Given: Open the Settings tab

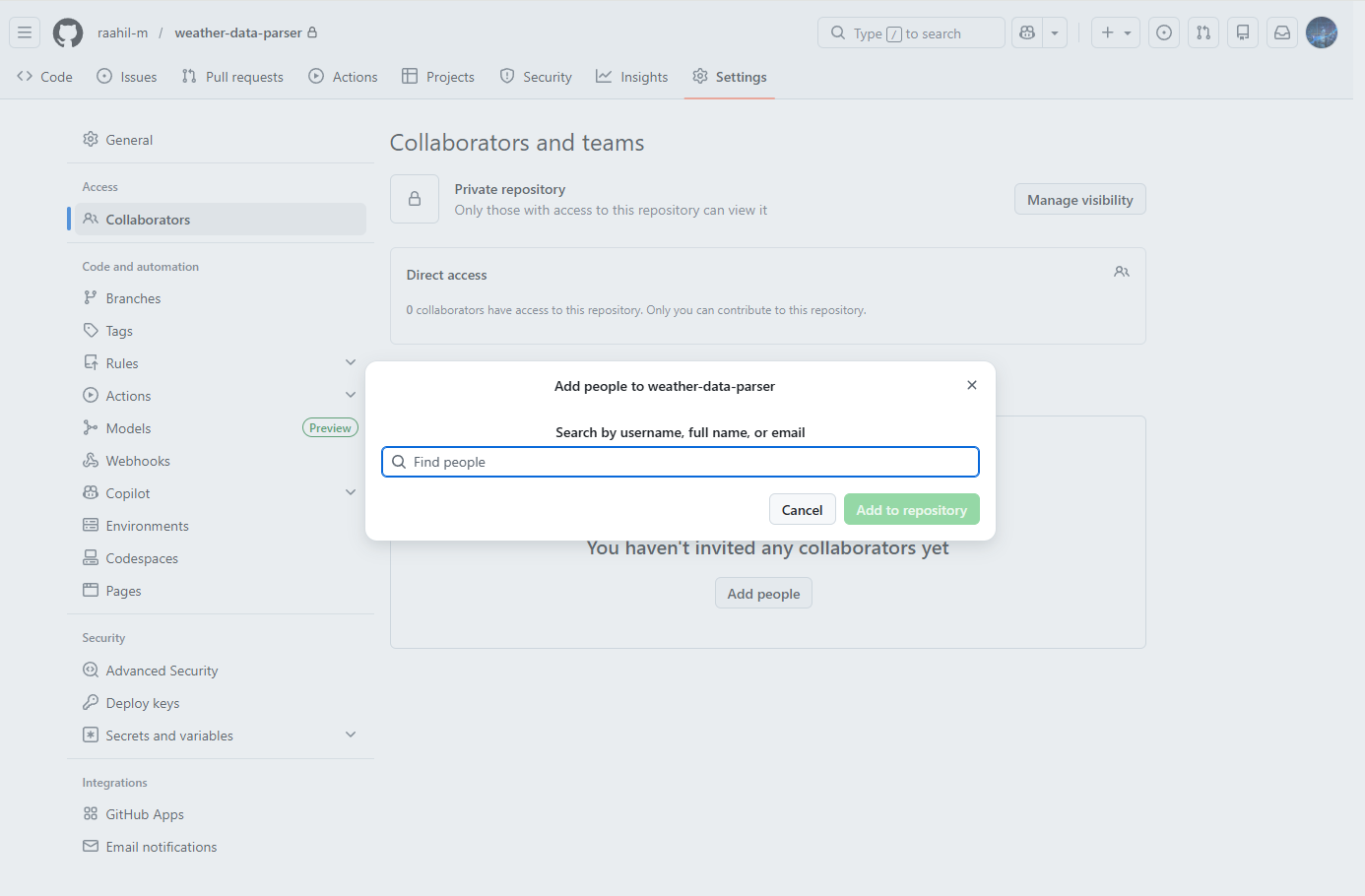Looking at the screenshot, I should (730, 77).
